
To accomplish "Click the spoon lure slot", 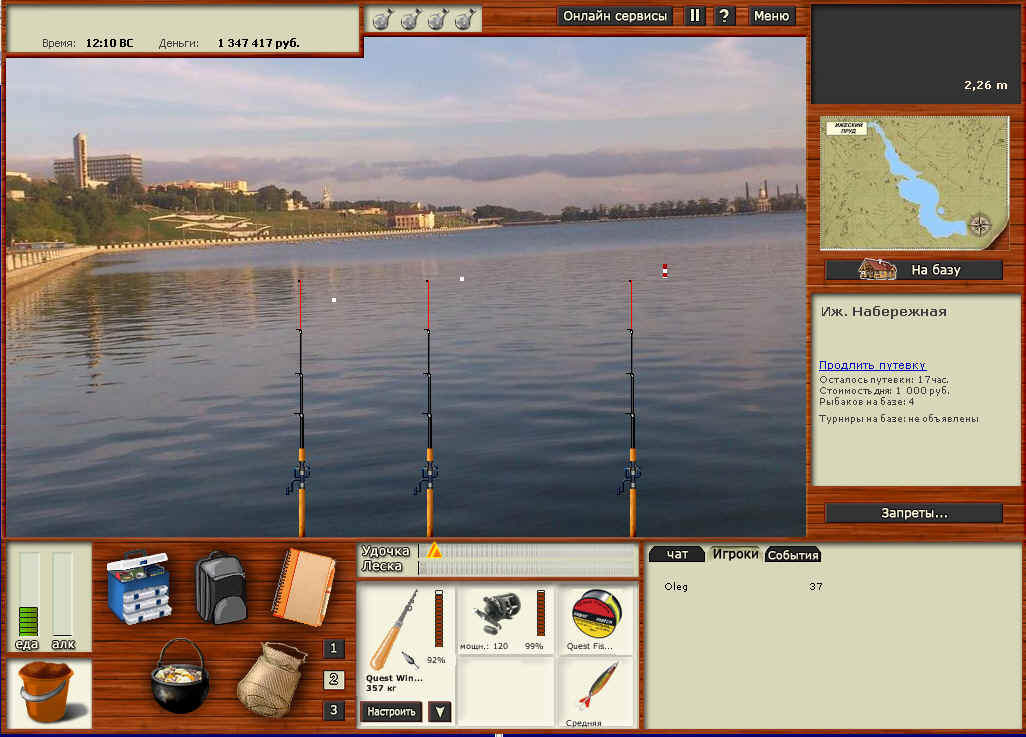I will click(596, 692).
